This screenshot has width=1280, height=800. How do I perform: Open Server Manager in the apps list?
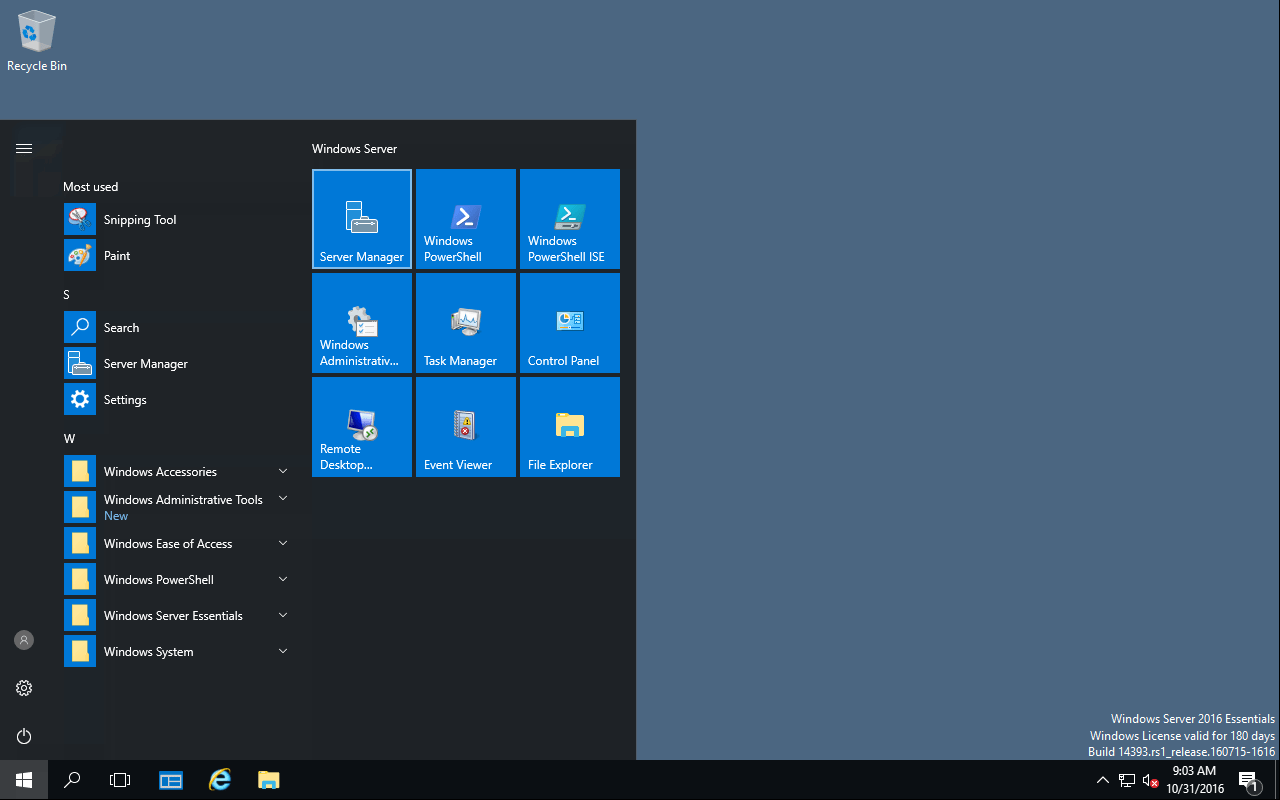[x=176, y=364]
